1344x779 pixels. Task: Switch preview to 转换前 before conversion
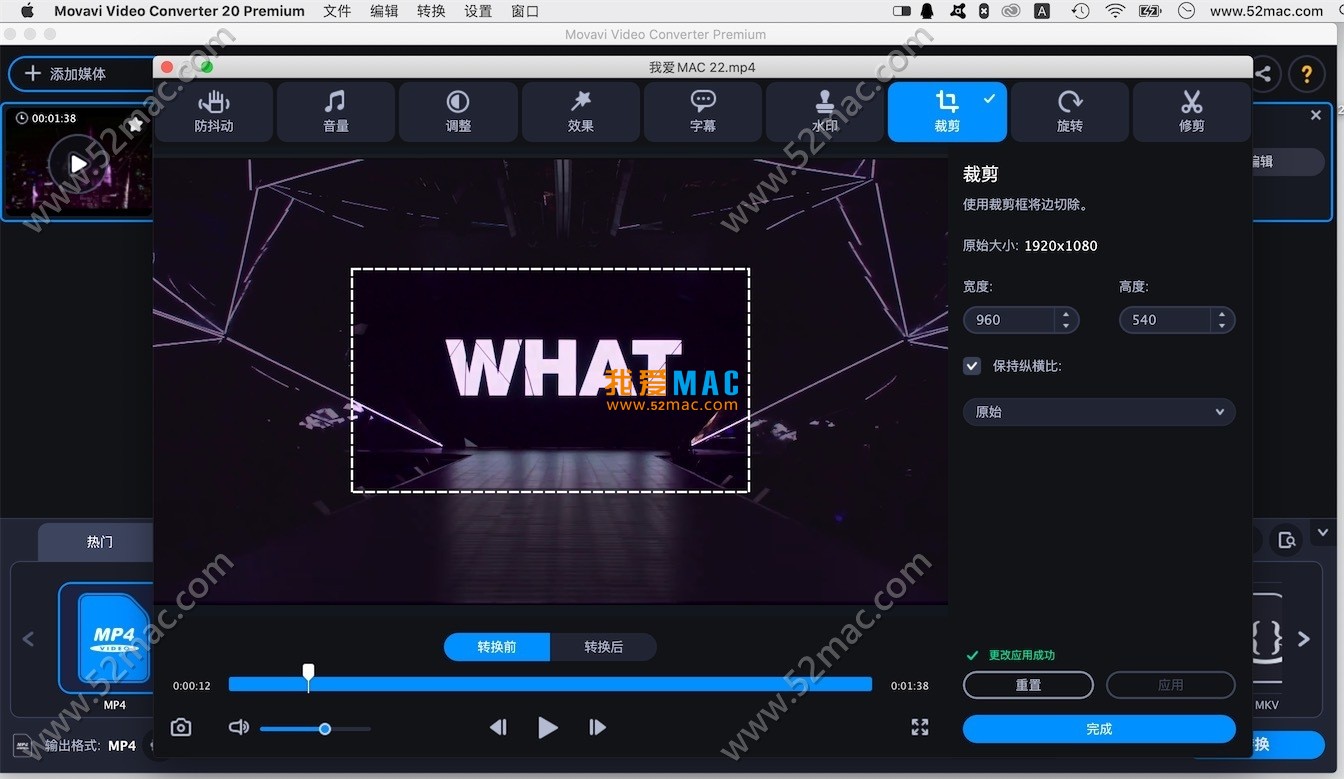497,647
